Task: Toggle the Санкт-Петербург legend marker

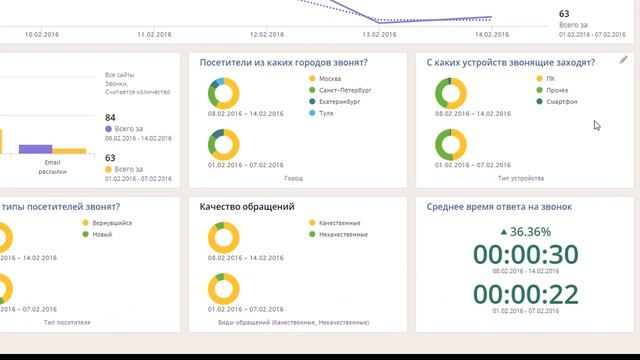Action: pyautogui.click(x=312, y=90)
